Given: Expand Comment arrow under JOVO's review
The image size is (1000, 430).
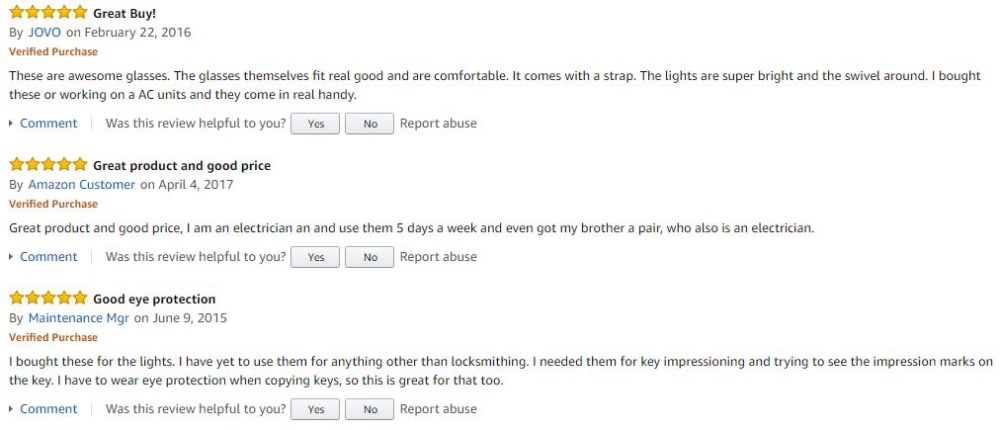Looking at the screenshot, I should [12, 124].
